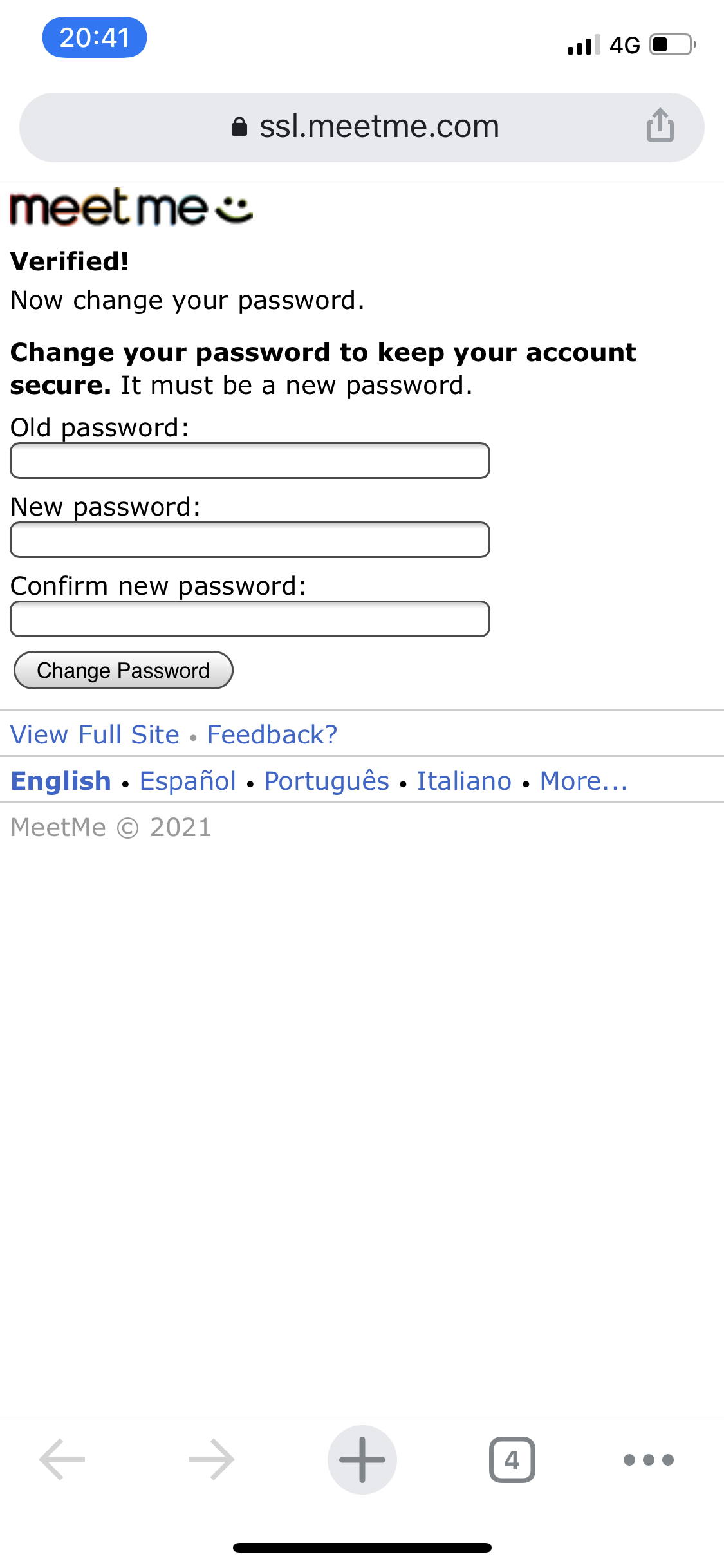Screen dimensions: 724x1568
Task: Tap the browser back arrow
Action: click(x=62, y=1459)
